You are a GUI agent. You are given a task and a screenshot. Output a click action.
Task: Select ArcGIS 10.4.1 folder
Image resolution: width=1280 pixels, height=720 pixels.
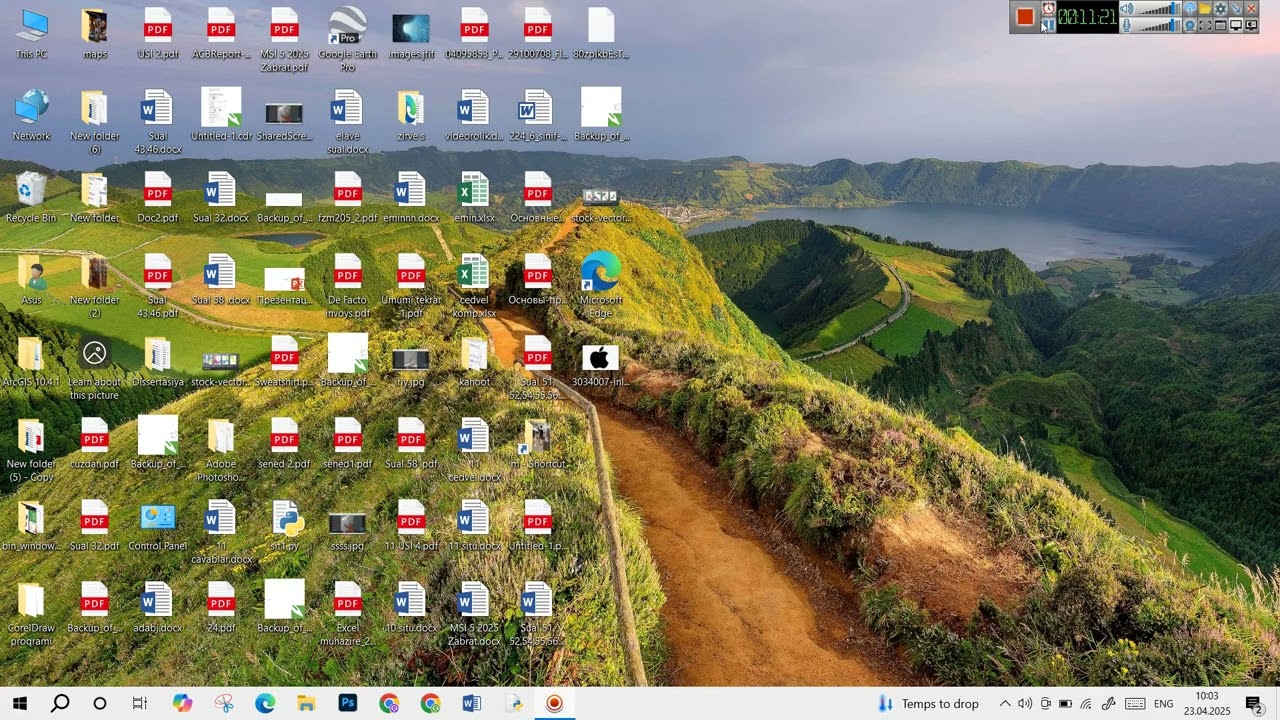[31, 361]
